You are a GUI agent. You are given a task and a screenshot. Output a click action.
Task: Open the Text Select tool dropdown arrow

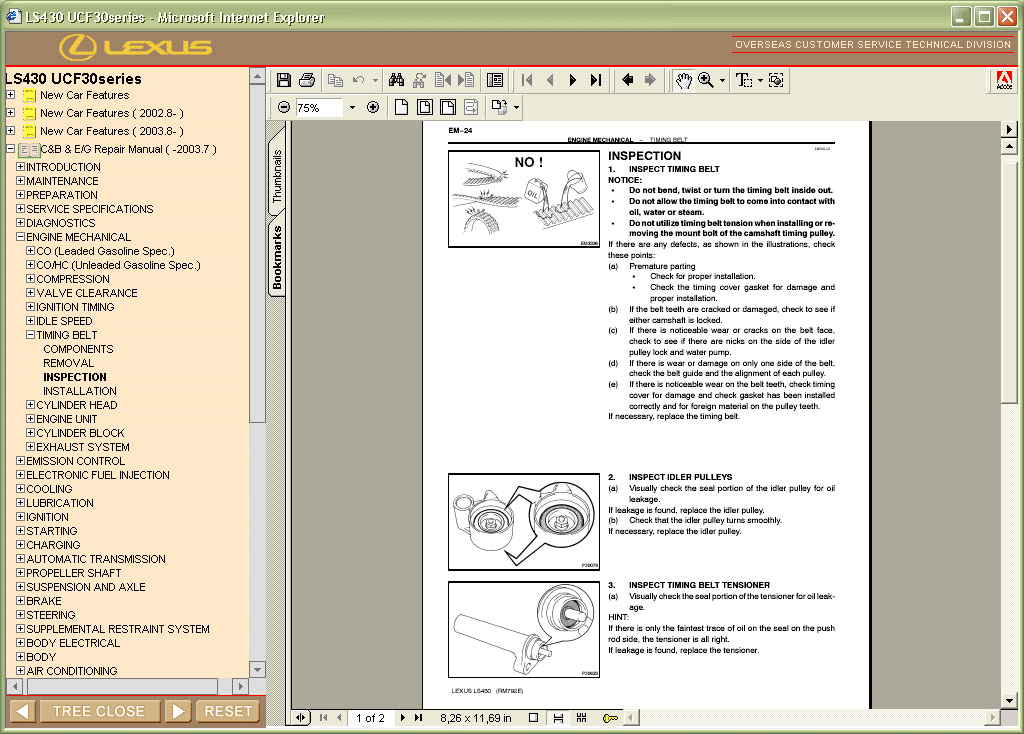[x=760, y=80]
